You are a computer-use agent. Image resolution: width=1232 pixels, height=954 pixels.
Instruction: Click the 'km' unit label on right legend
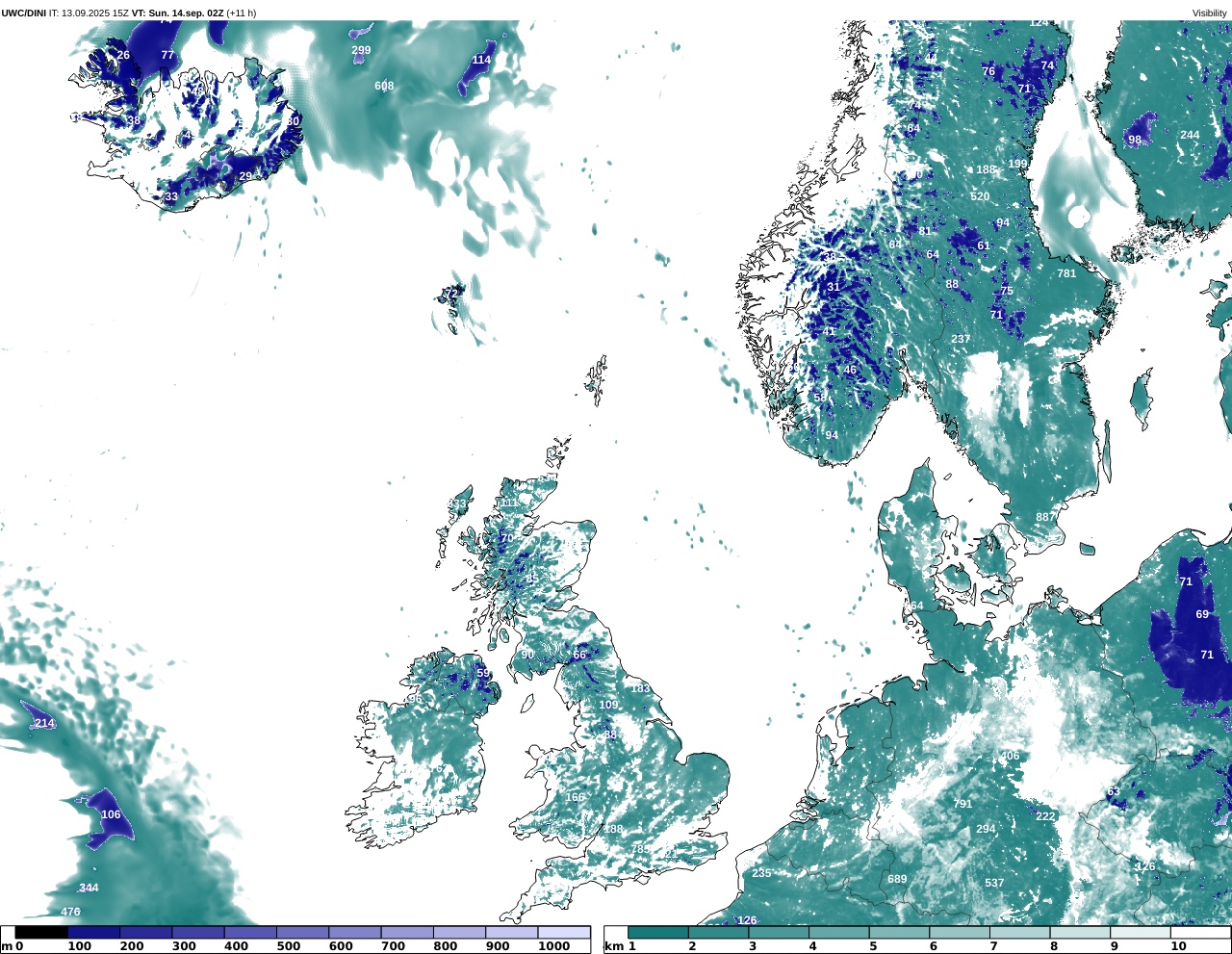(613, 947)
